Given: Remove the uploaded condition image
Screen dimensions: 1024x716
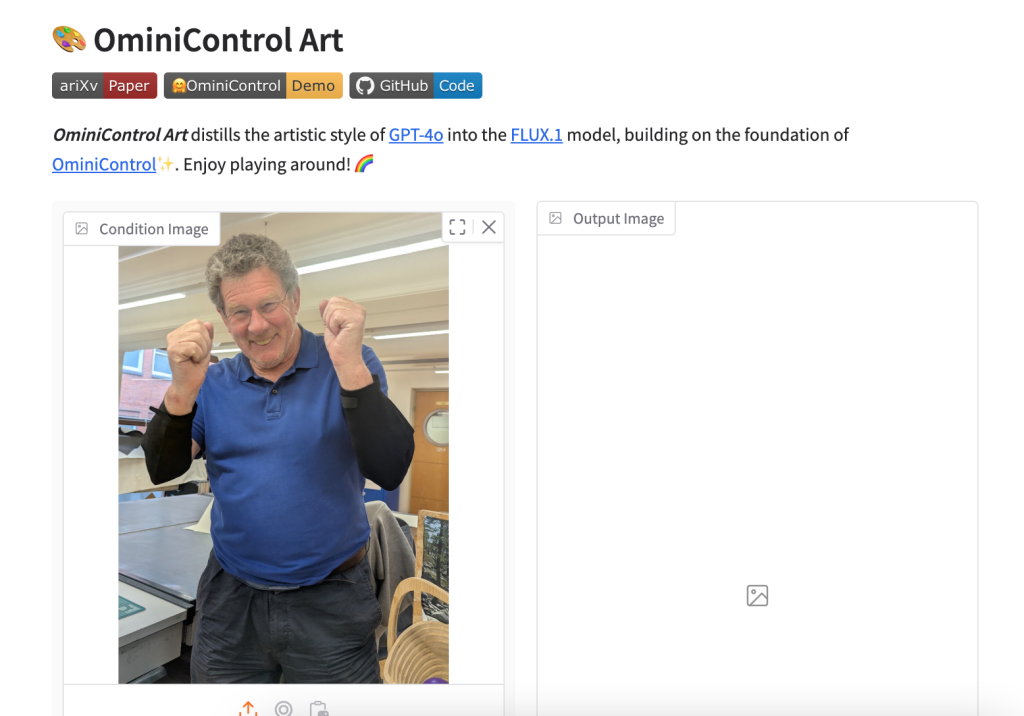Looking at the screenshot, I should tap(488, 227).
